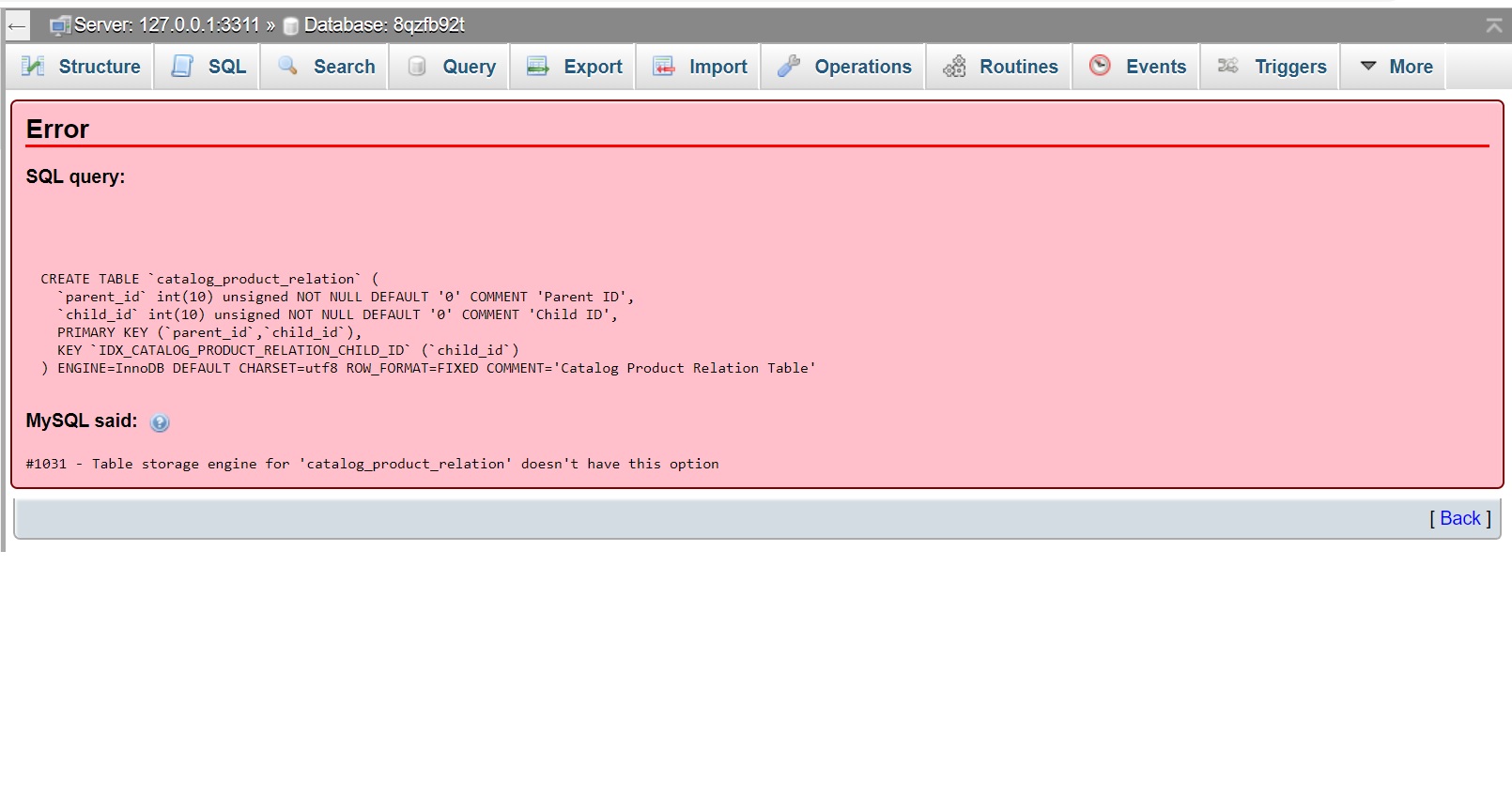The image size is (1512, 811).
Task: Collapse the top panel with the double-arrow icon
Action: [1493, 25]
